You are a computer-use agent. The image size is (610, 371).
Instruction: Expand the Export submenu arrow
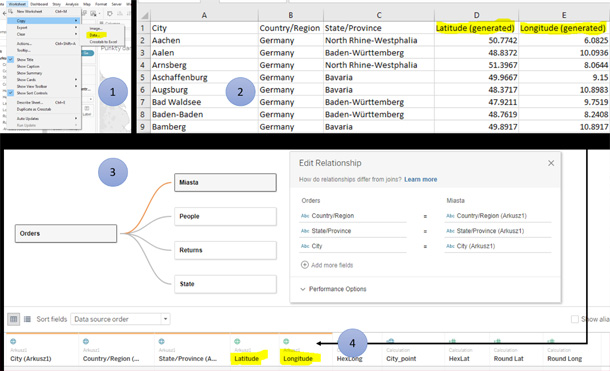coord(76,27)
